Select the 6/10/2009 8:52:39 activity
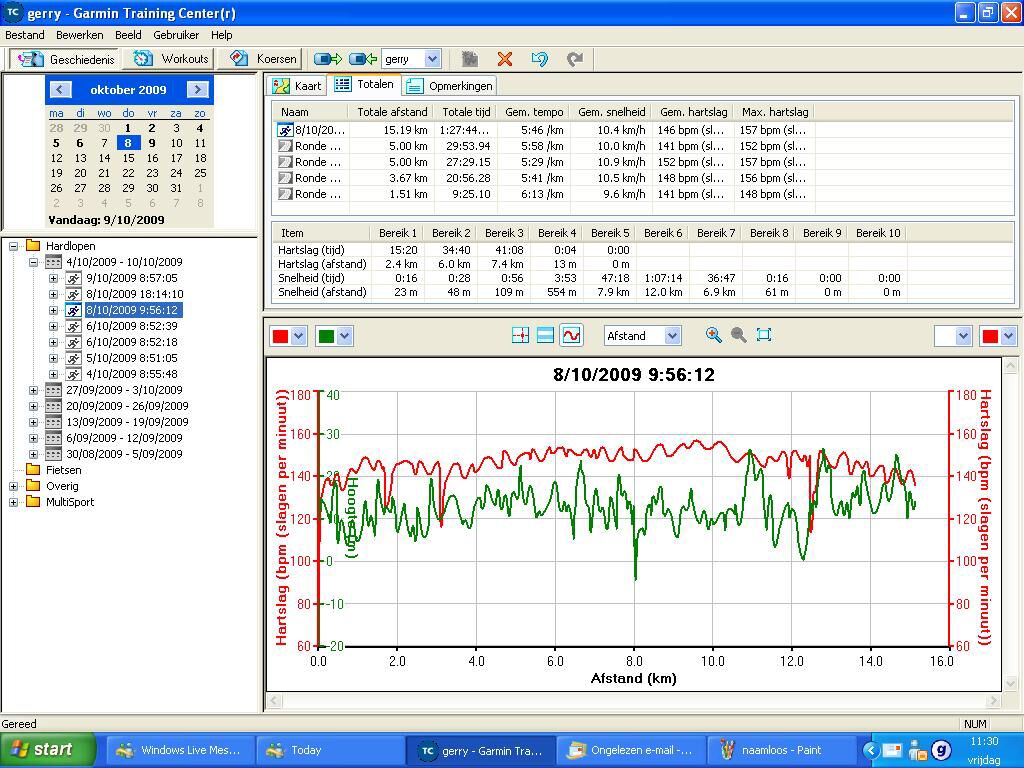Image resolution: width=1024 pixels, height=768 pixels. click(131, 326)
